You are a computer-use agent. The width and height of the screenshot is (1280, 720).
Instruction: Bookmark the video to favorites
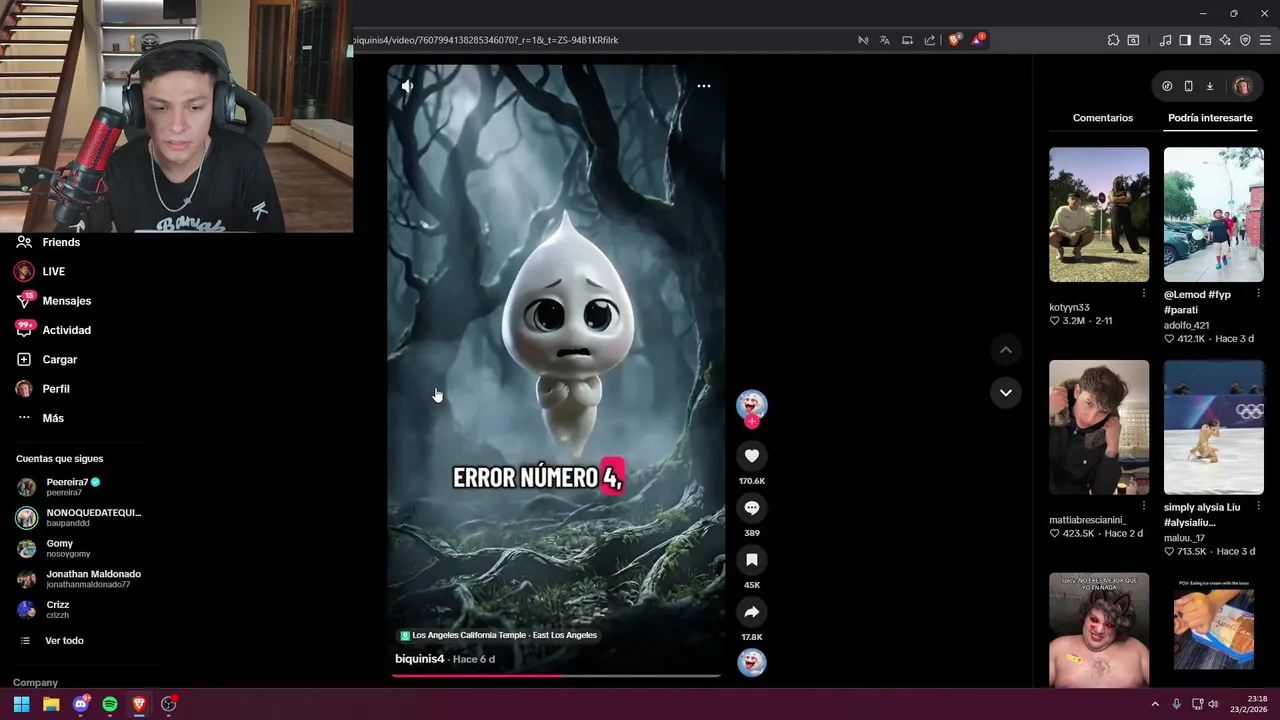(x=752, y=560)
